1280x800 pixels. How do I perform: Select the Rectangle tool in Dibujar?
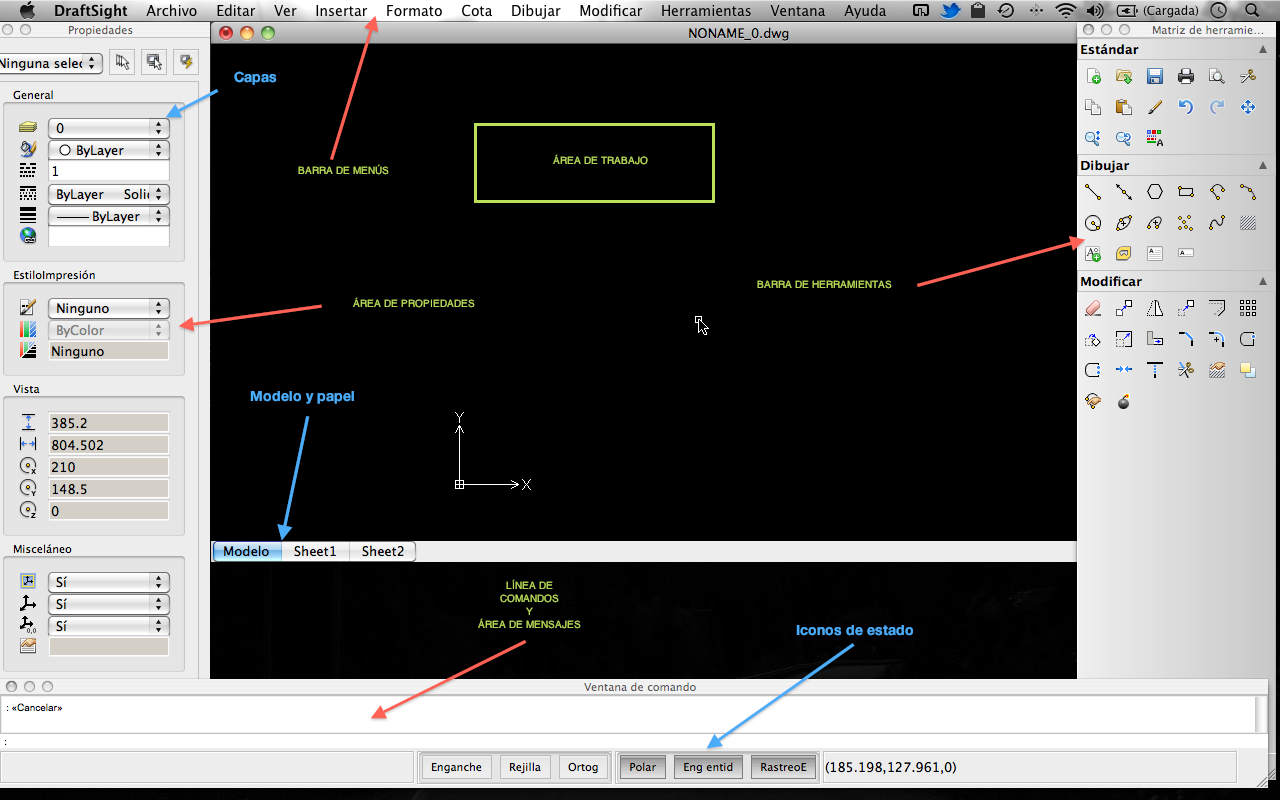point(1186,192)
